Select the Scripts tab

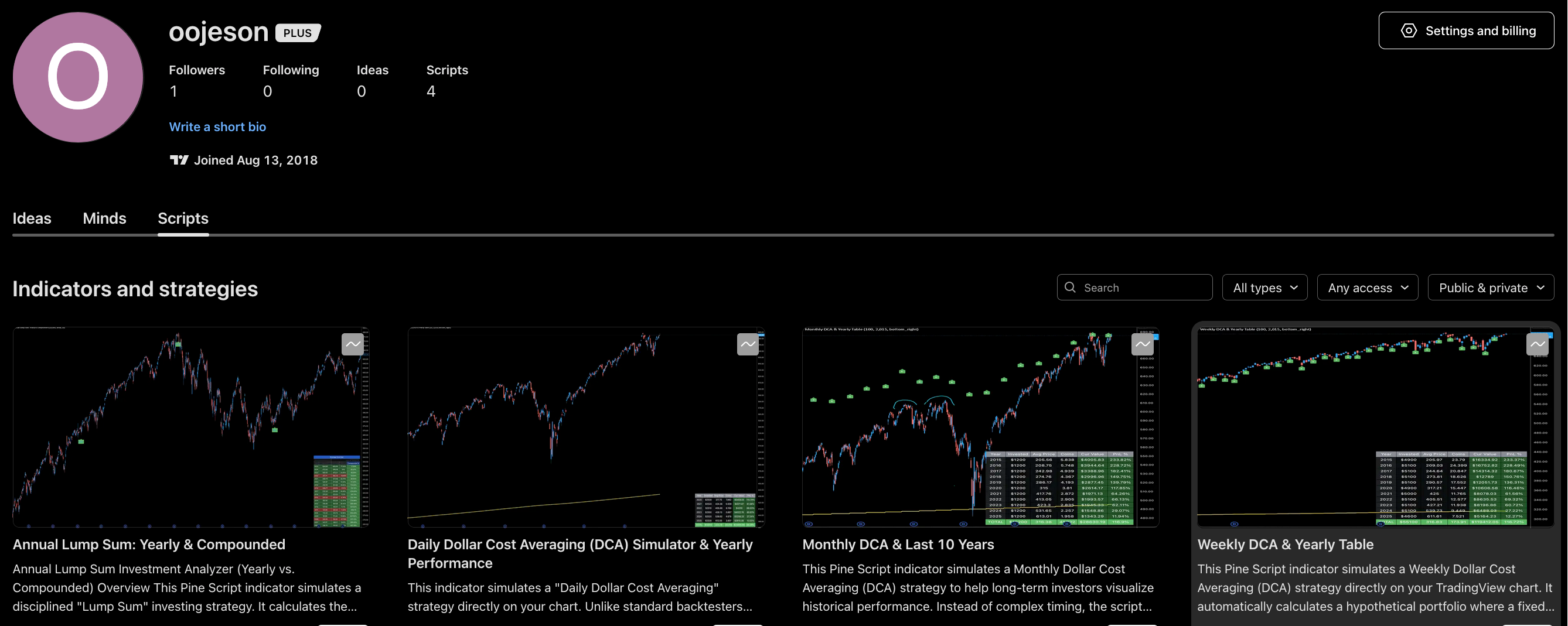click(183, 218)
